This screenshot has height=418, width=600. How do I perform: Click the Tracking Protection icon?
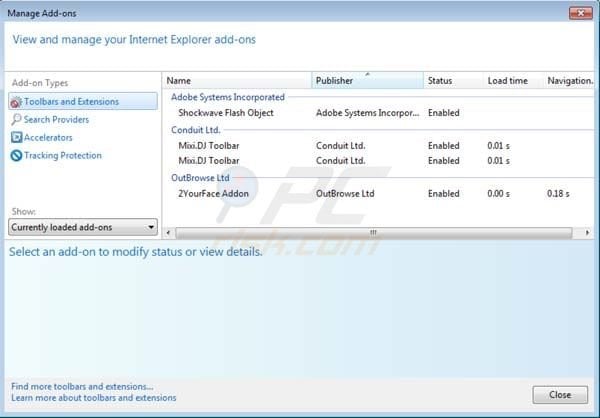(16, 155)
